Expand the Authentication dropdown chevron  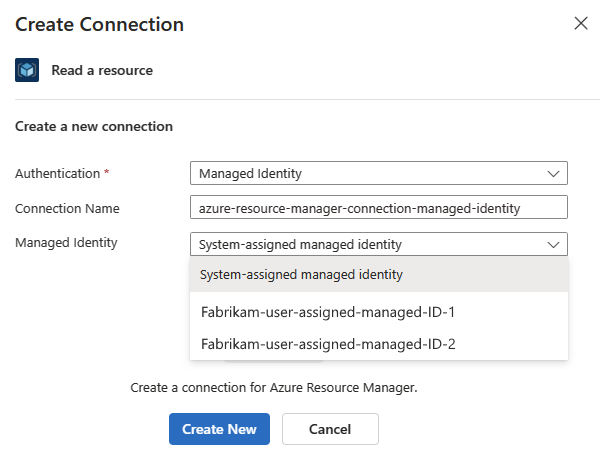tap(554, 173)
